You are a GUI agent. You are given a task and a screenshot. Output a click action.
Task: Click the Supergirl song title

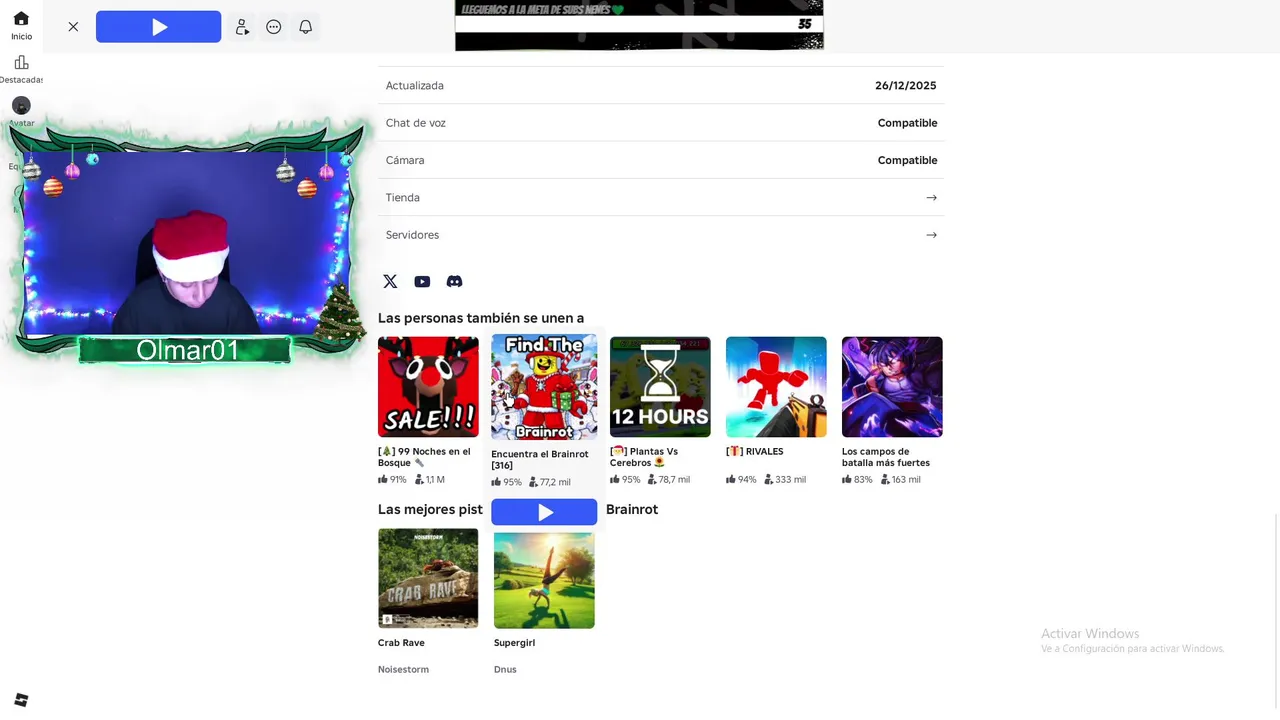coord(514,643)
